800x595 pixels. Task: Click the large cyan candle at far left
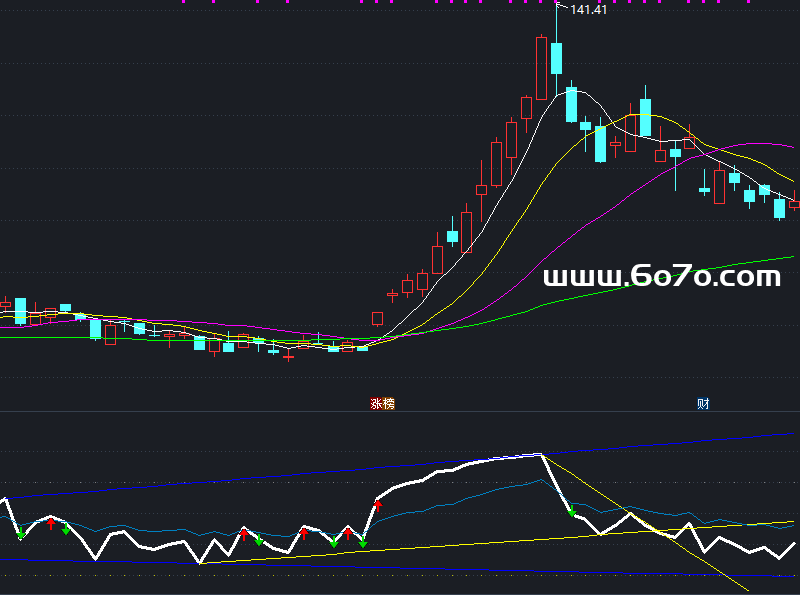[20, 310]
